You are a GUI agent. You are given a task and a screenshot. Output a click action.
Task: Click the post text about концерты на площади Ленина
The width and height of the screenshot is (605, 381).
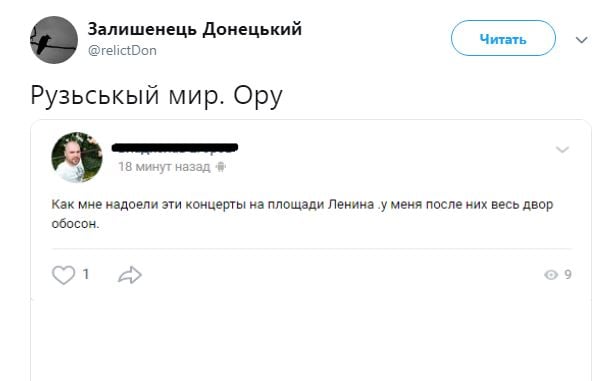302,213
